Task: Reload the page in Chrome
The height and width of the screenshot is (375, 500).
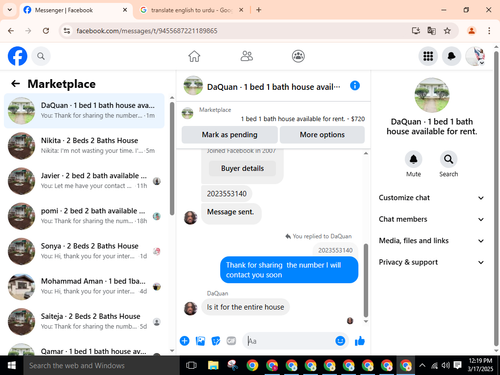Action: (46, 31)
